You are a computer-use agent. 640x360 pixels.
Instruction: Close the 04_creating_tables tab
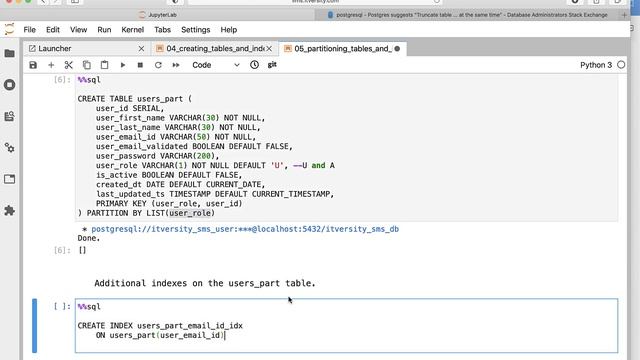tap(269, 49)
